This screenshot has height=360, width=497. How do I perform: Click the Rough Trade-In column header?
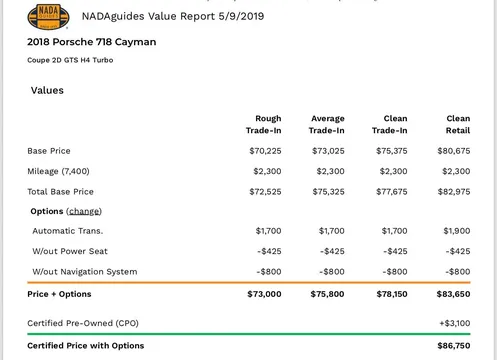pyautogui.click(x=264, y=124)
